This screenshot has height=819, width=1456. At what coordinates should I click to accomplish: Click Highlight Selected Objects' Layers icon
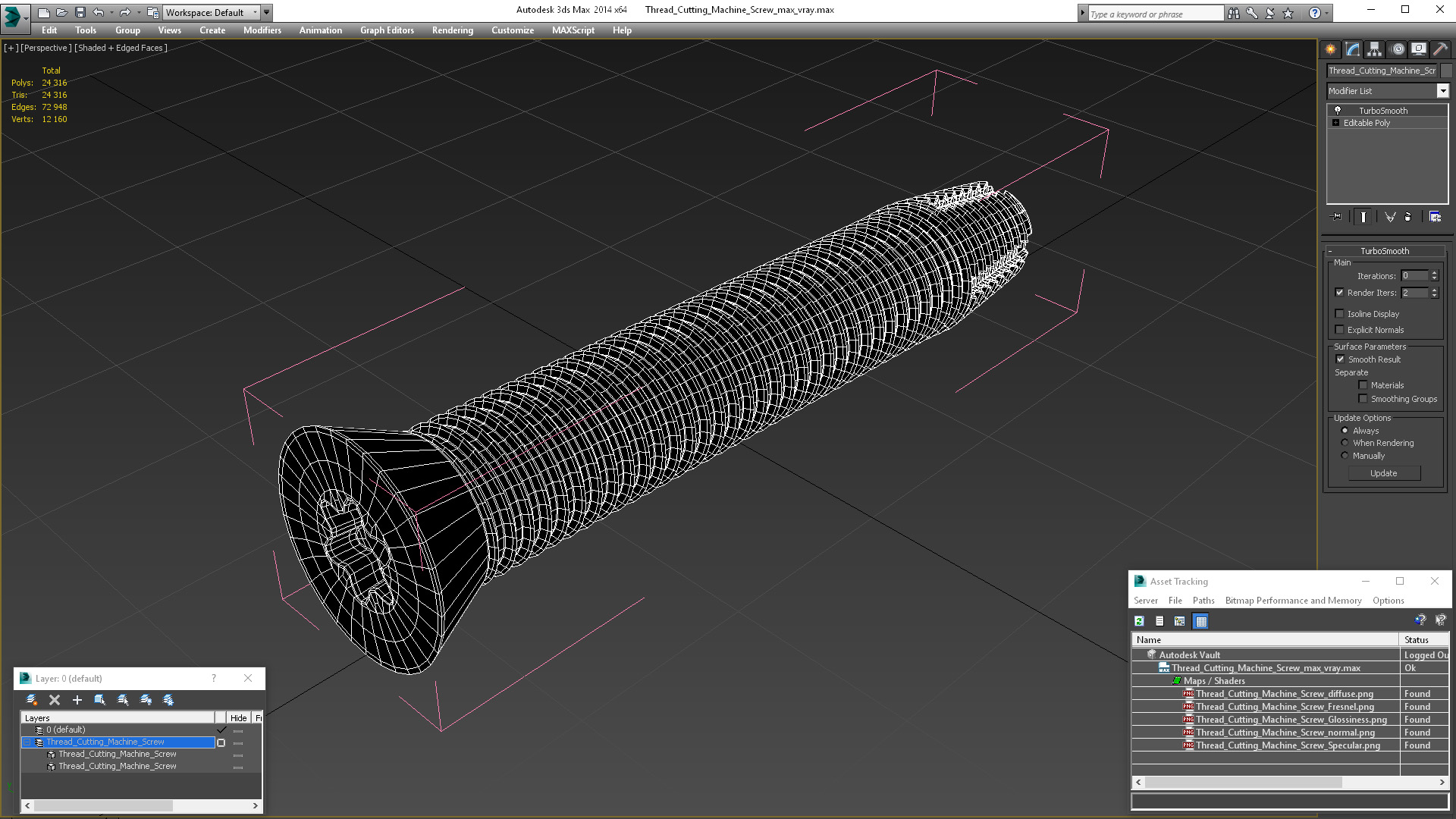pyautogui.click(x=123, y=700)
